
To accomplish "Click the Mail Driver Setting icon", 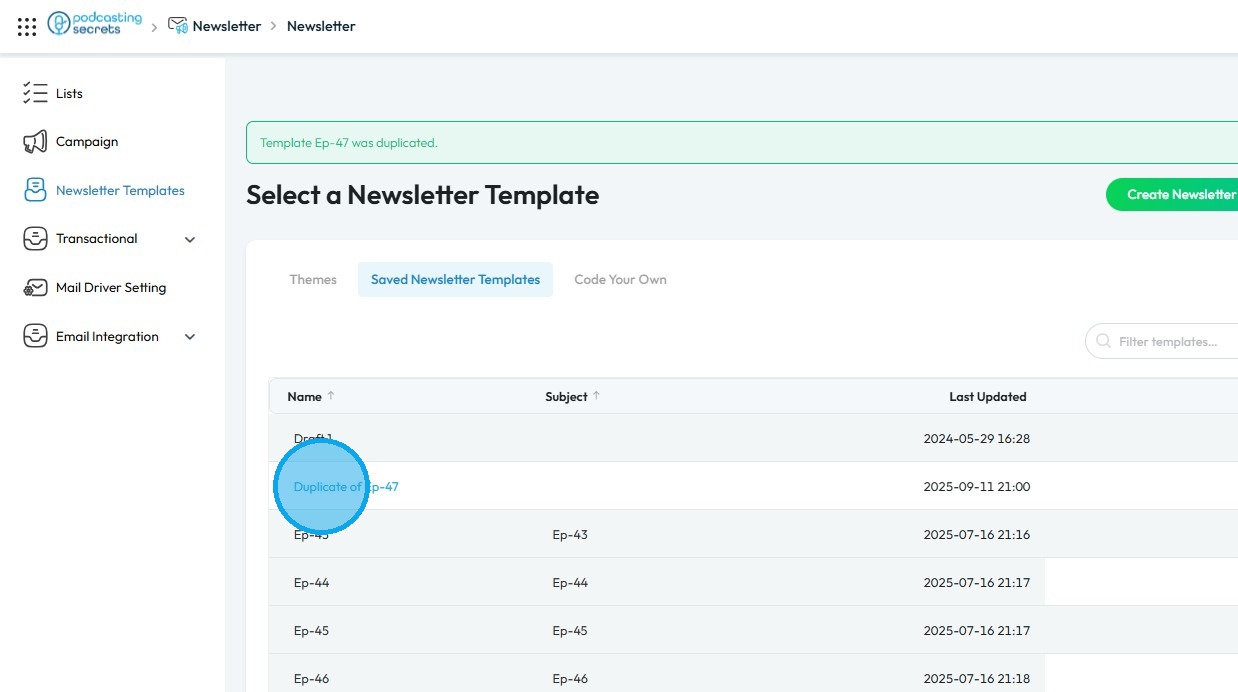I will point(35,288).
